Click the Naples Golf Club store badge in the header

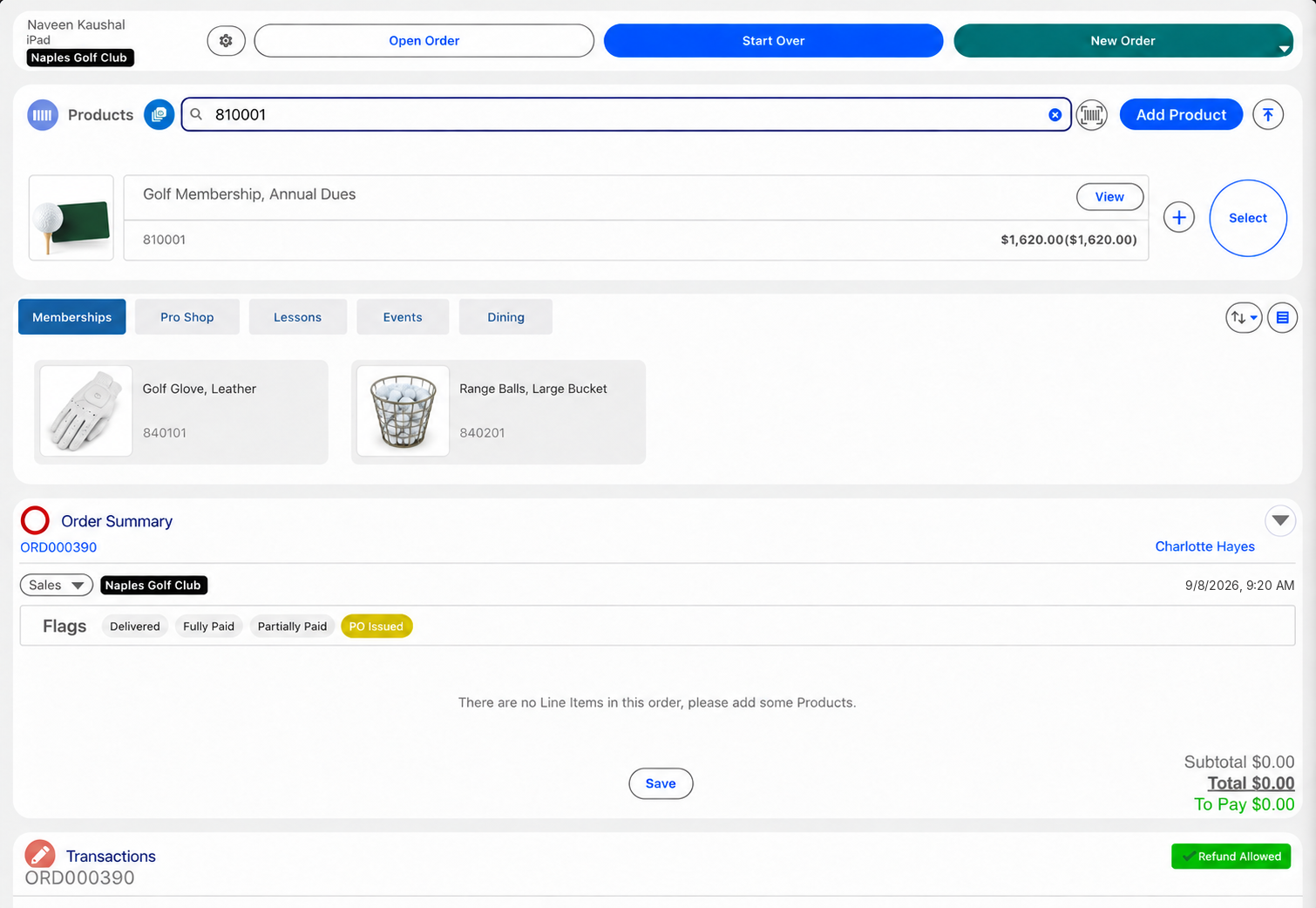click(79, 58)
